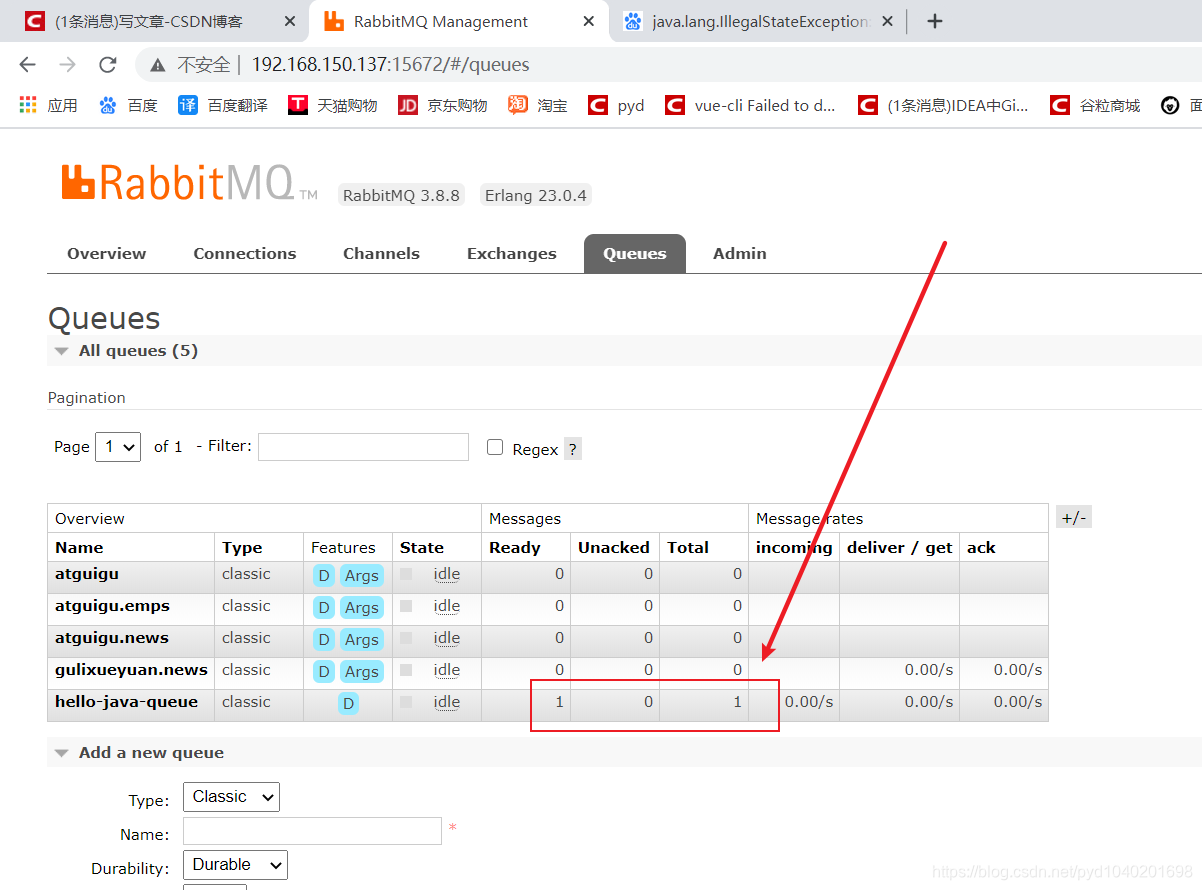Click the not-secure warning icon in address bar
The height and width of the screenshot is (890, 1202).
tap(157, 65)
